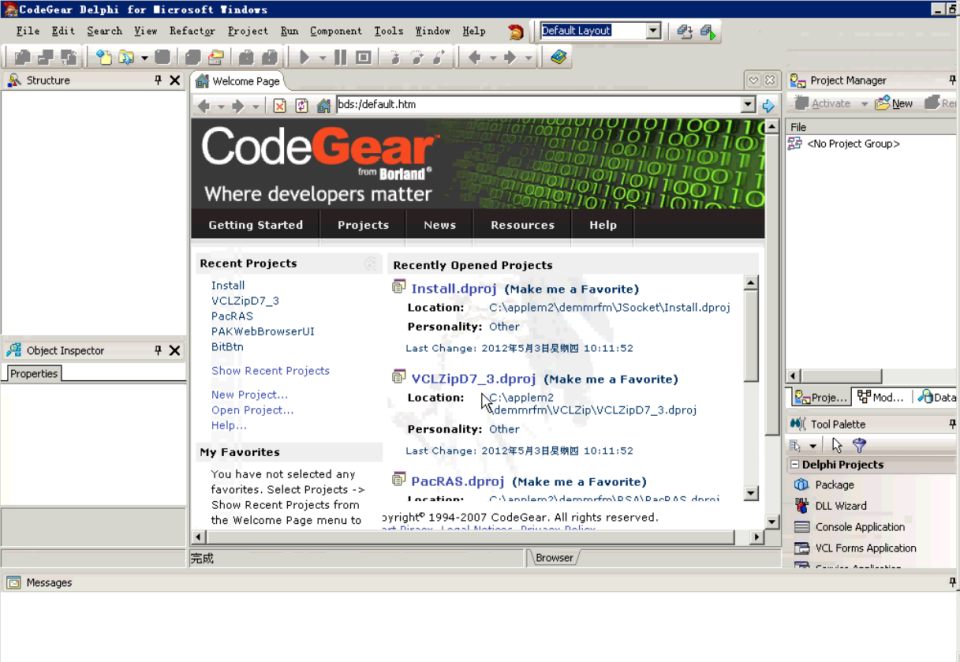The width and height of the screenshot is (960, 662).
Task: Click the Show Recent Projects link
Action: click(270, 371)
